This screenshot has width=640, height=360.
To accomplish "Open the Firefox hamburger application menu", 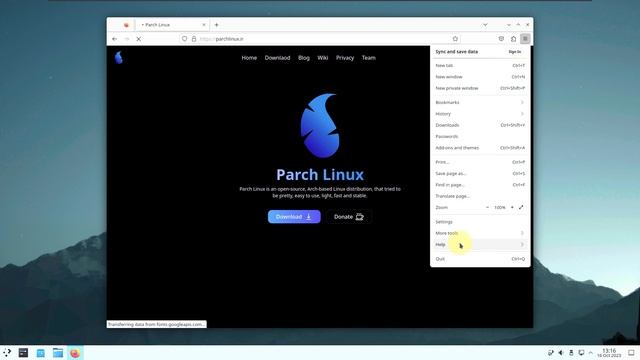I will click(525, 39).
